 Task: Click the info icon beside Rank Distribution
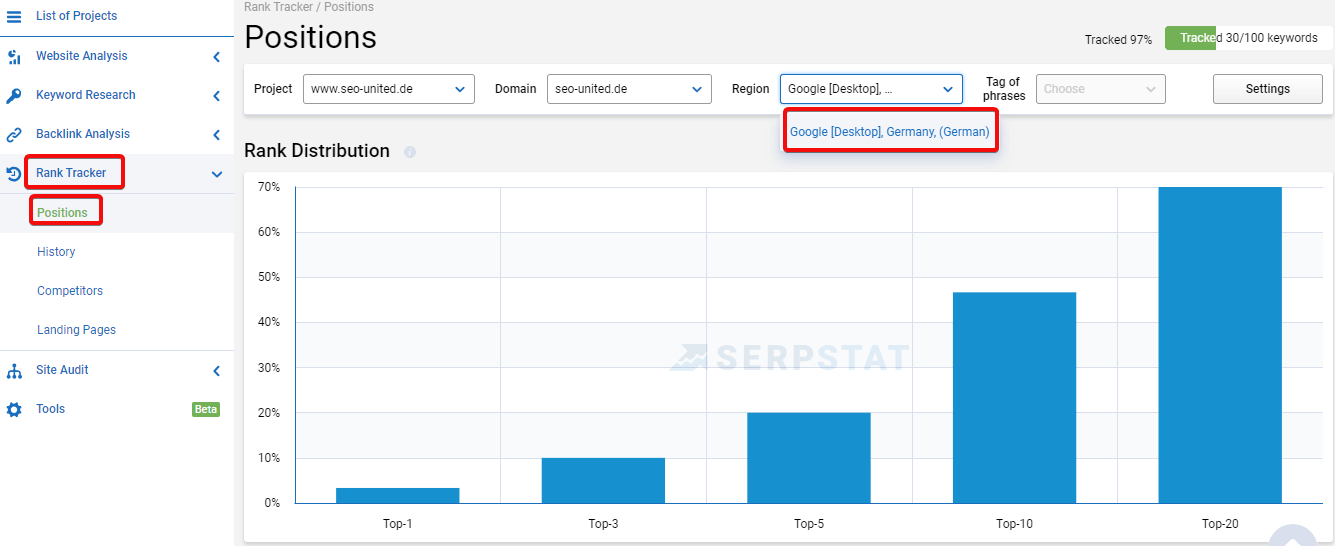[410, 152]
